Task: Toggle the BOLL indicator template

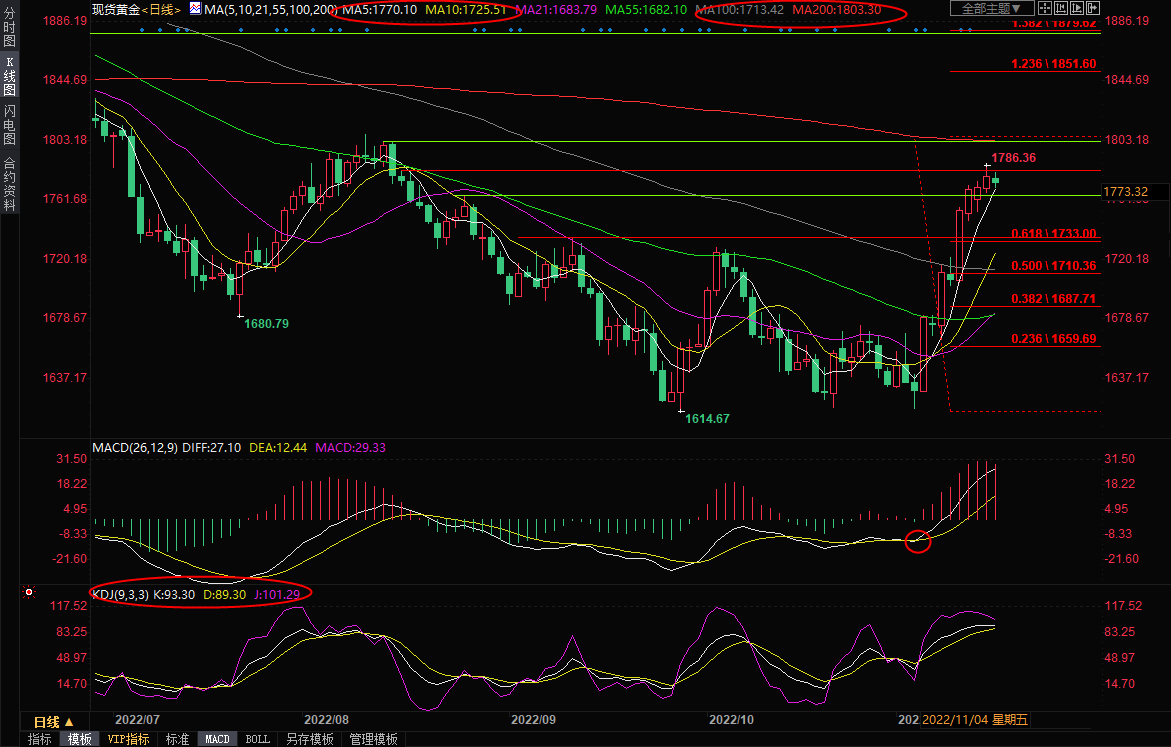Action: tap(257, 739)
